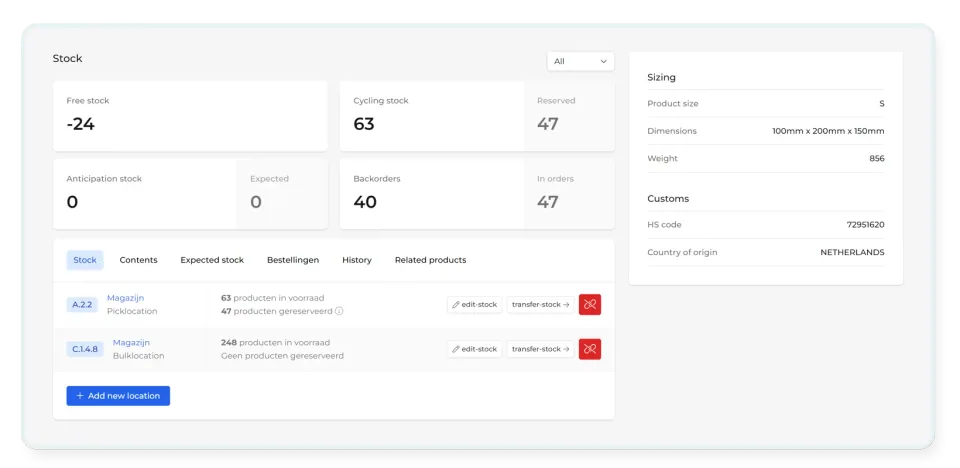Image resolution: width=960 pixels, height=468 pixels.
Task: Click Geen producten gereserveerd text
Action: (x=282, y=356)
